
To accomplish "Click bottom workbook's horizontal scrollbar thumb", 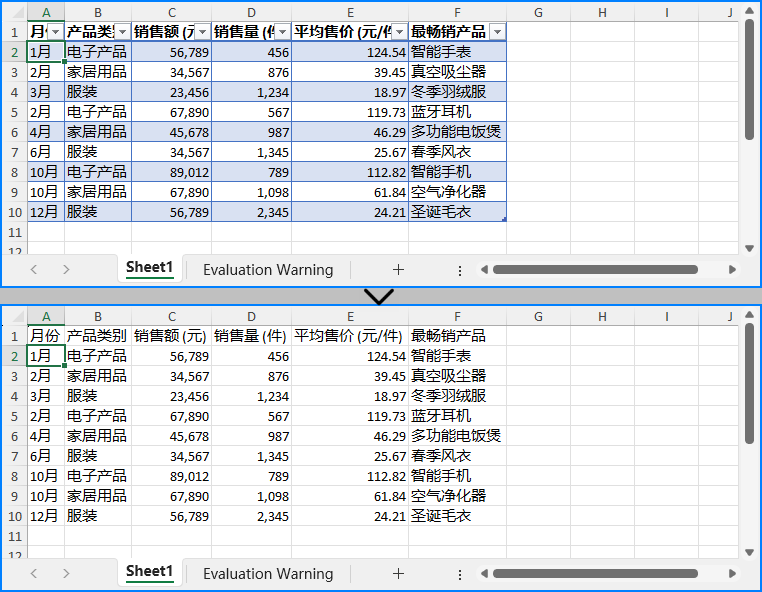I will point(595,574).
